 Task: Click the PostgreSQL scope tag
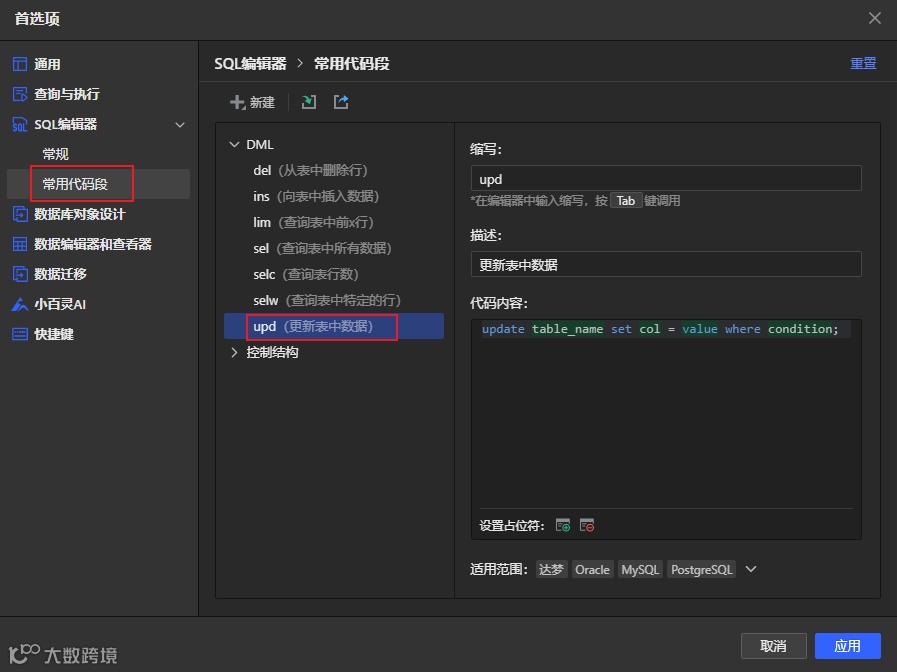tap(701, 570)
